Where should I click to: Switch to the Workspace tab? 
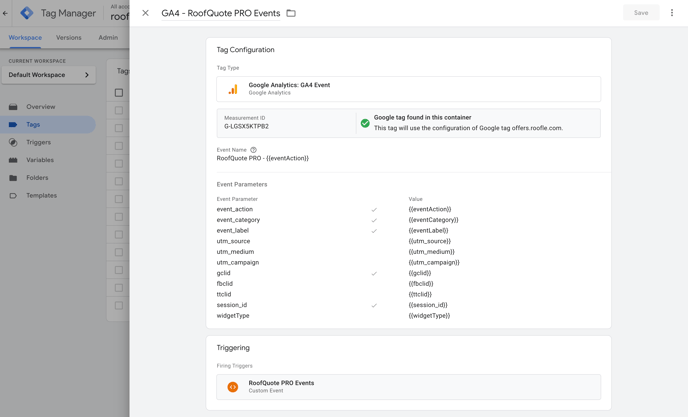coord(25,38)
